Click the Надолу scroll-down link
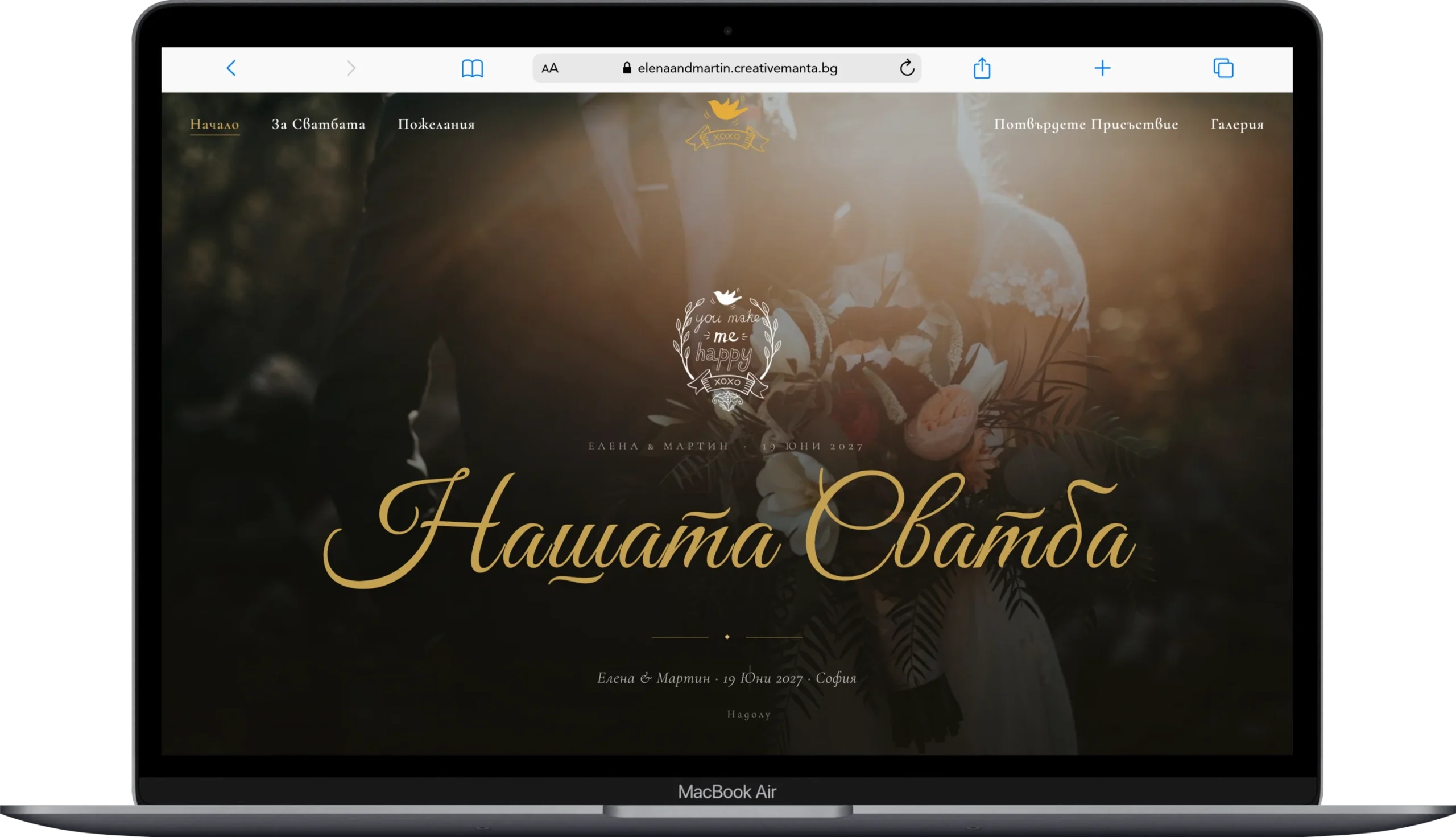Image resolution: width=1456 pixels, height=837 pixels. coord(748,714)
